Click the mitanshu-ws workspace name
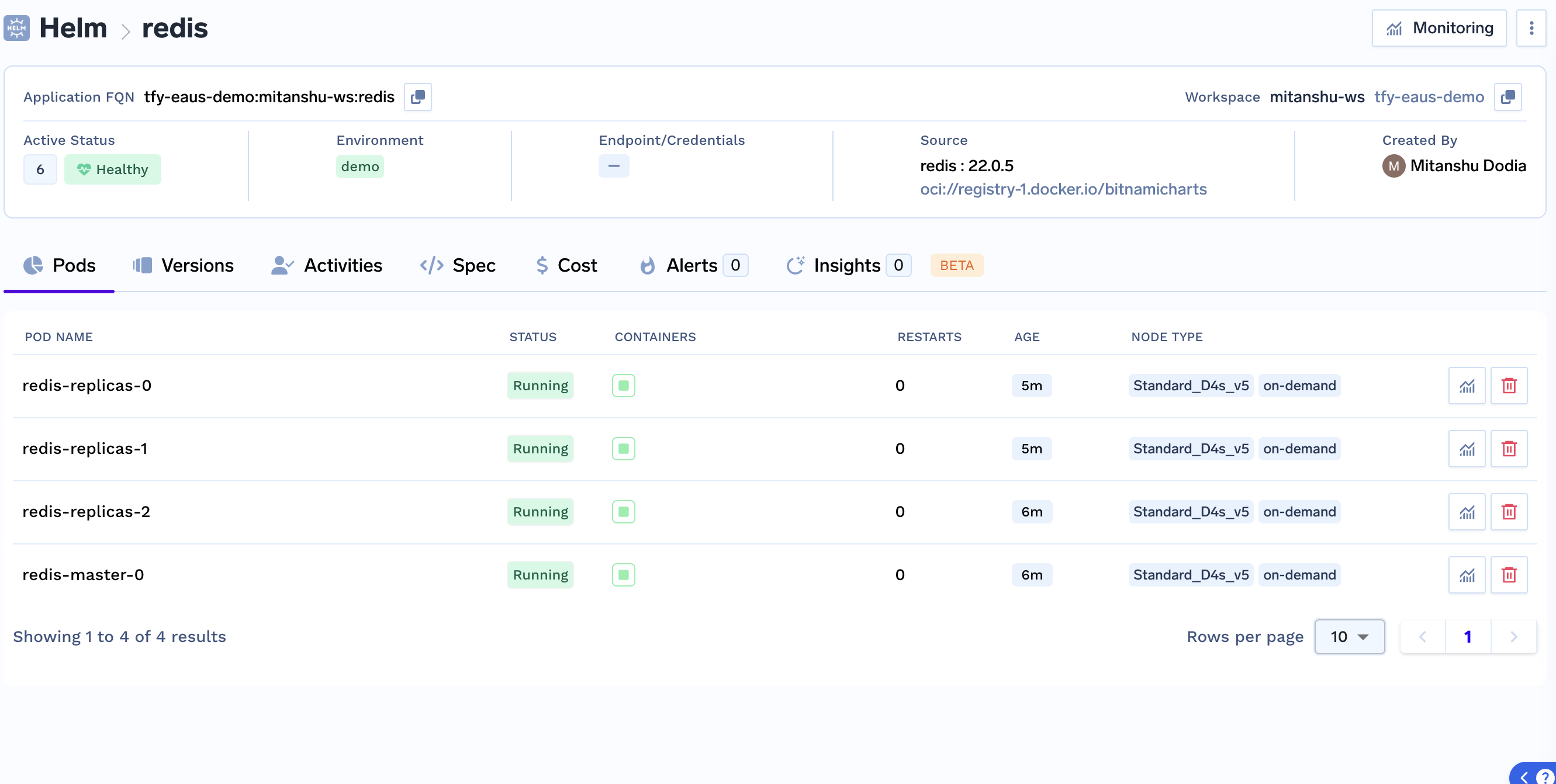 click(x=1317, y=97)
